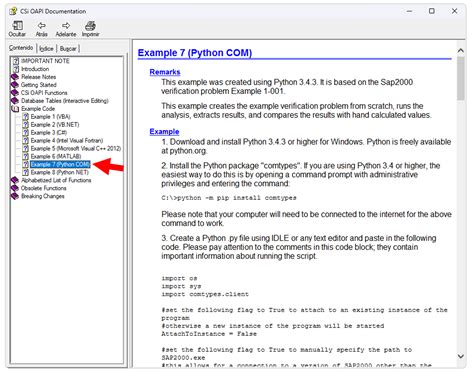
Task: Click the page icon beside IMPORTANT NOTE
Action: click(x=16, y=61)
